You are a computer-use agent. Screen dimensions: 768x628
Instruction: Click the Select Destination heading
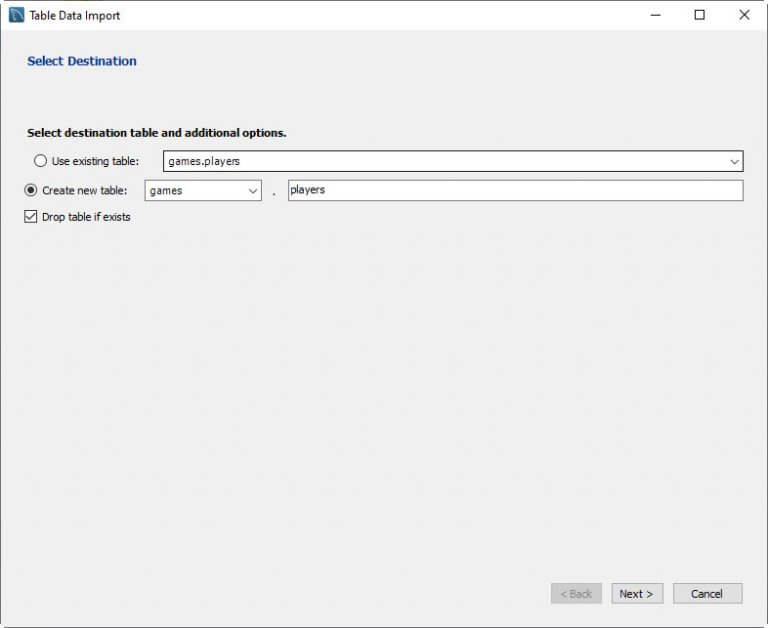coord(82,61)
